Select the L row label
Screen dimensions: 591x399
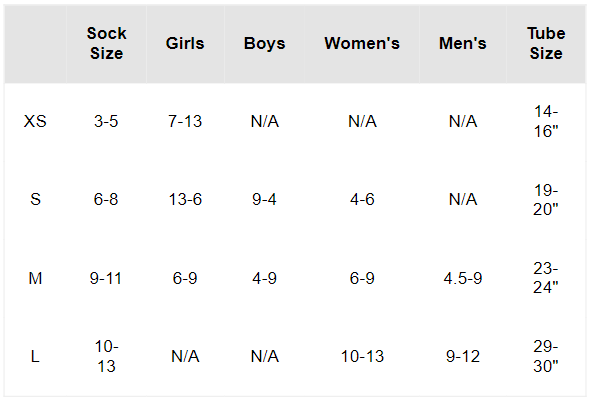35,356
